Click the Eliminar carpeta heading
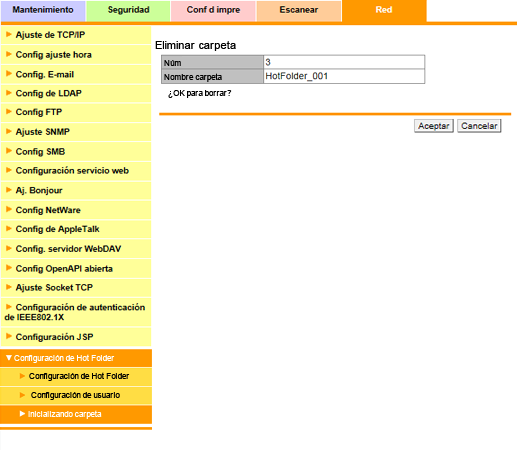Viewport: 517px width, 450px height. [195, 45]
